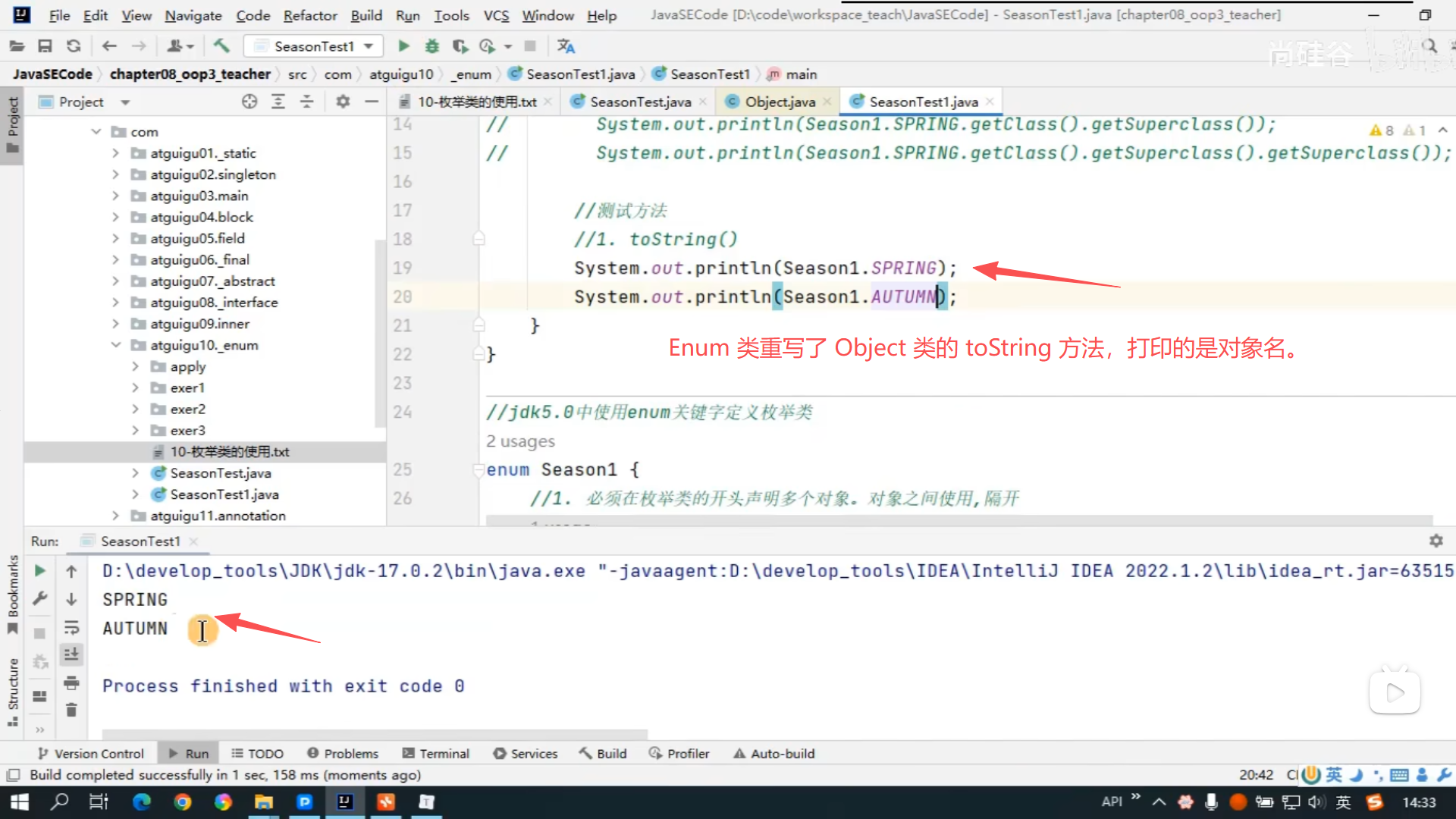Toggle soft-wrap in the Run console
This screenshot has width=1456, height=819.
coord(71,627)
